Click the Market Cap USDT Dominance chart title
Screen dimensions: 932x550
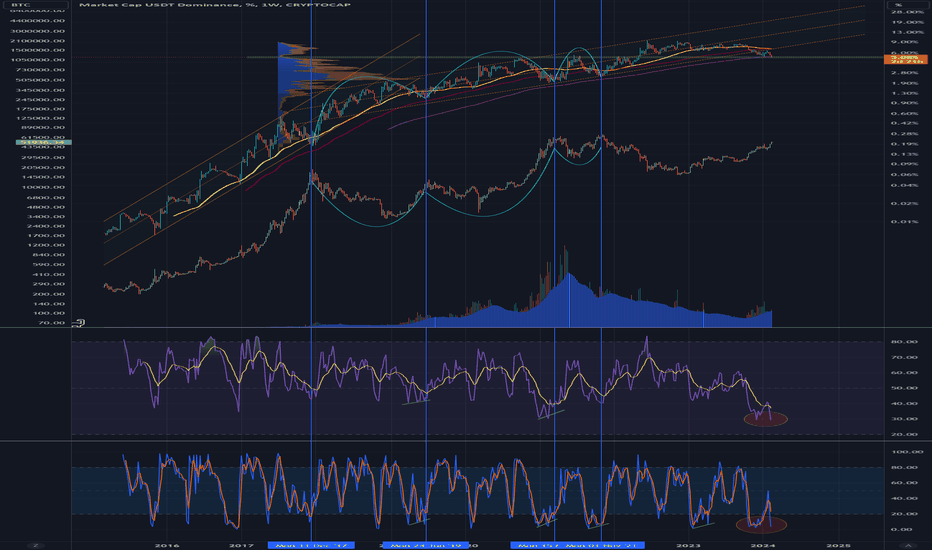point(215,5)
